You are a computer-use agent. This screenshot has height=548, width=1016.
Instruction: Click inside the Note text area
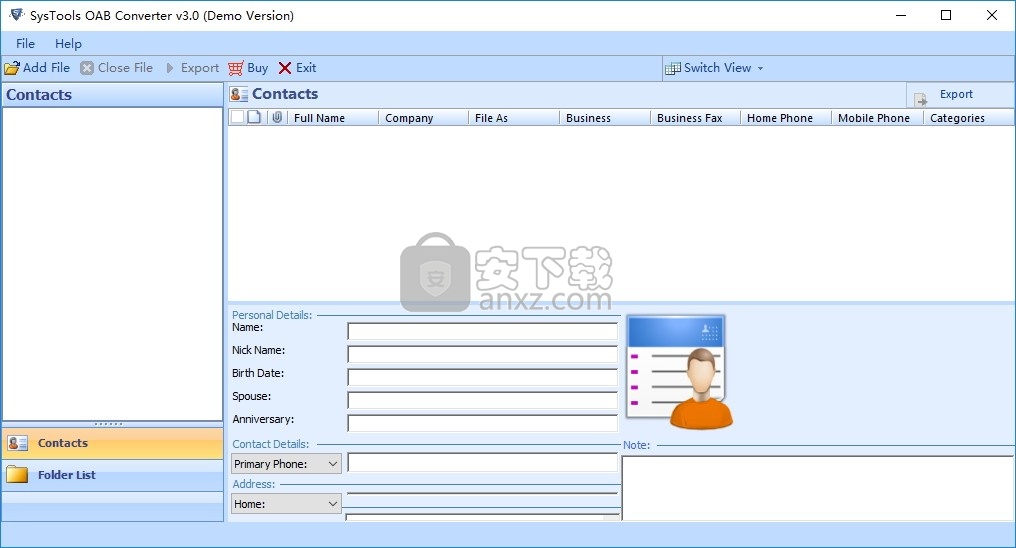(x=818, y=488)
